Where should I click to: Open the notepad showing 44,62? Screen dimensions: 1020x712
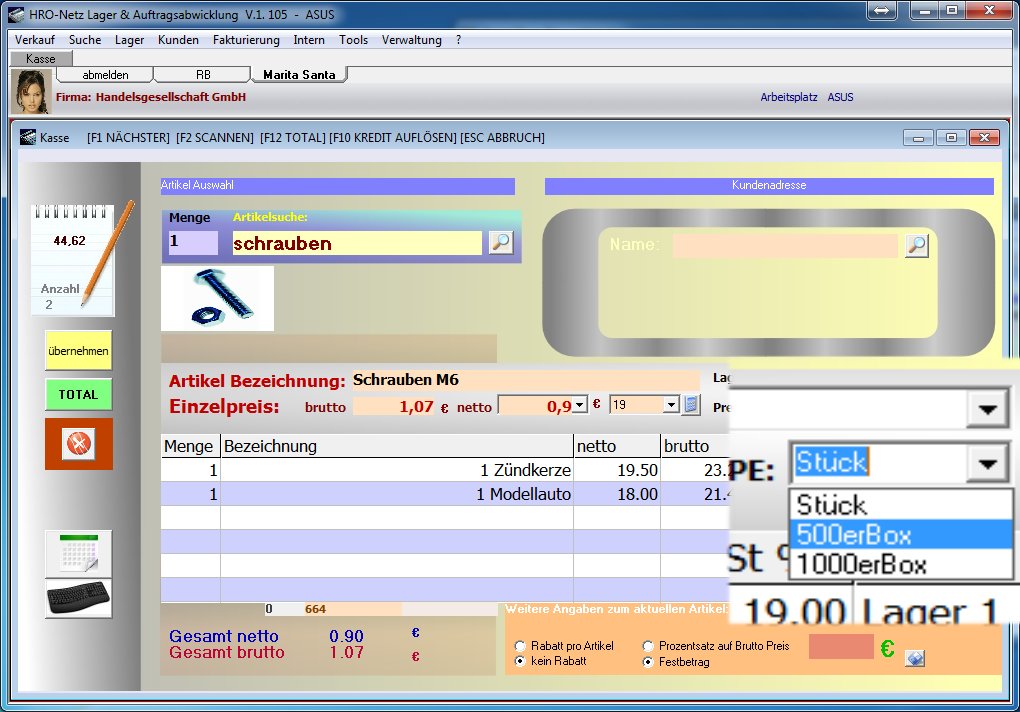tap(74, 260)
